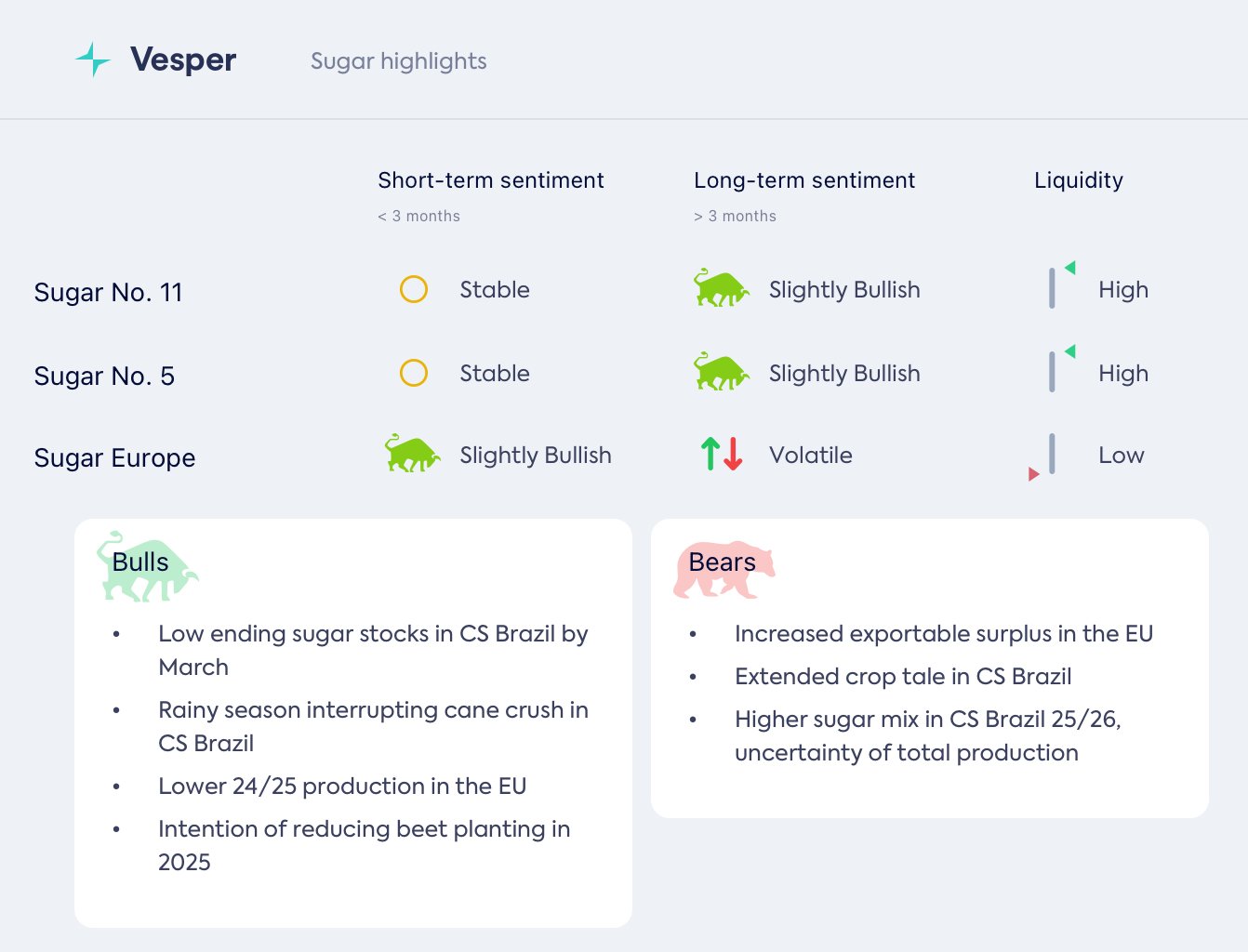Viewport: 1248px width, 952px height.
Task: Click the Sugar No. 11 long-term bull icon
Action: [x=721, y=289]
